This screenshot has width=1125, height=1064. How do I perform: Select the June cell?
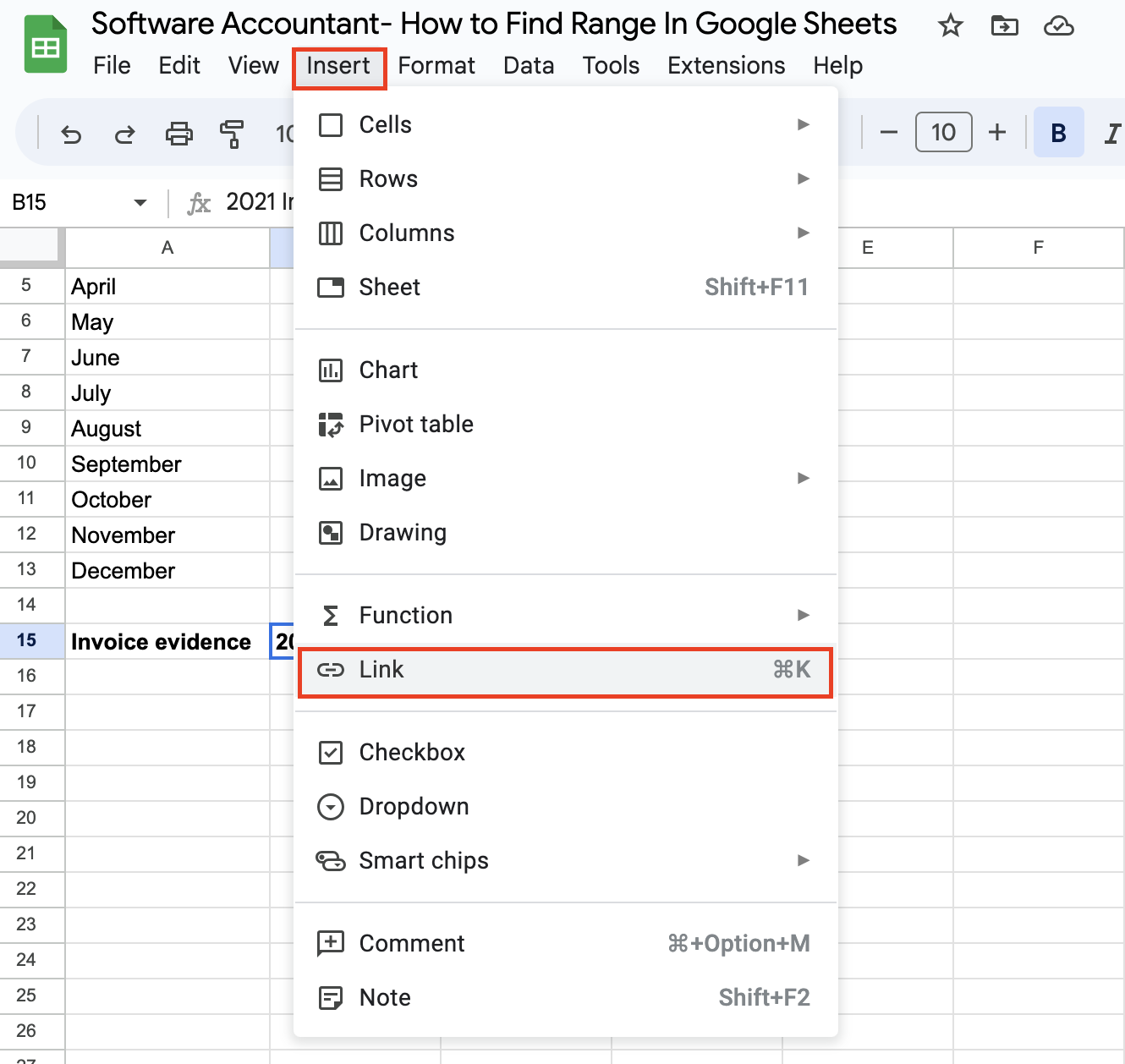(x=167, y=358)
